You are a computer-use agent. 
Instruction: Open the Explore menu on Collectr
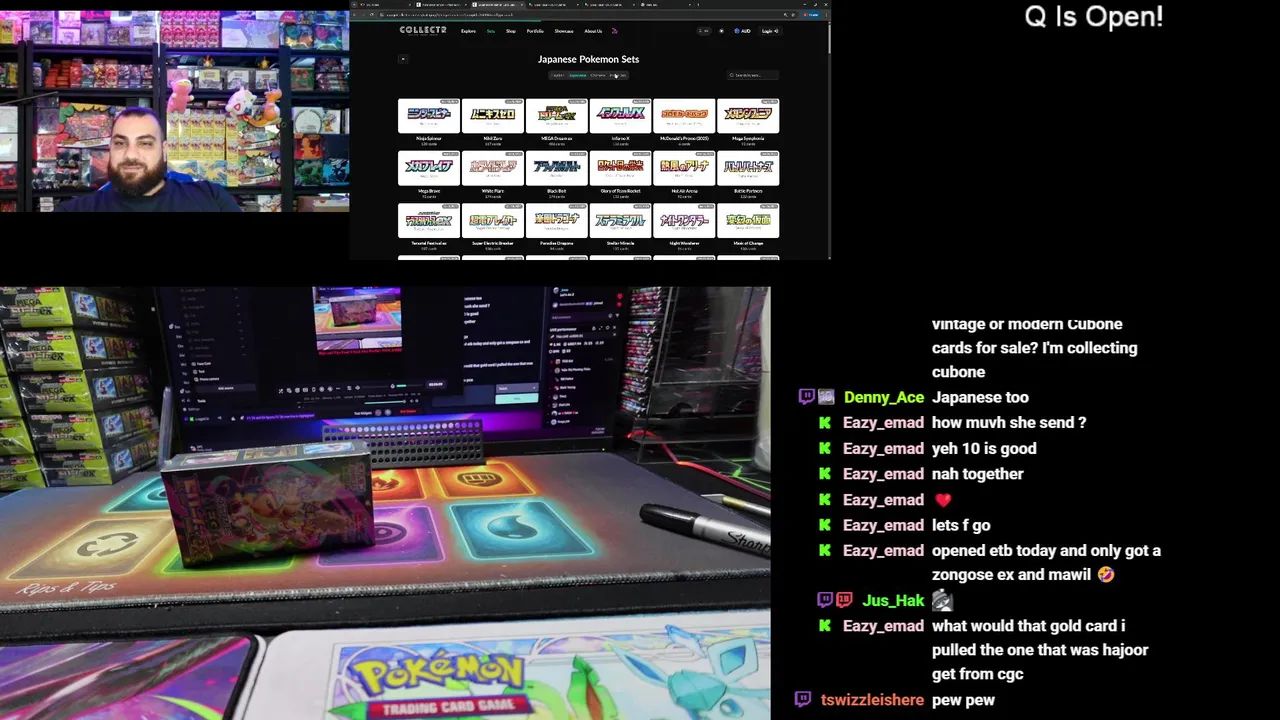pos(468,31)
